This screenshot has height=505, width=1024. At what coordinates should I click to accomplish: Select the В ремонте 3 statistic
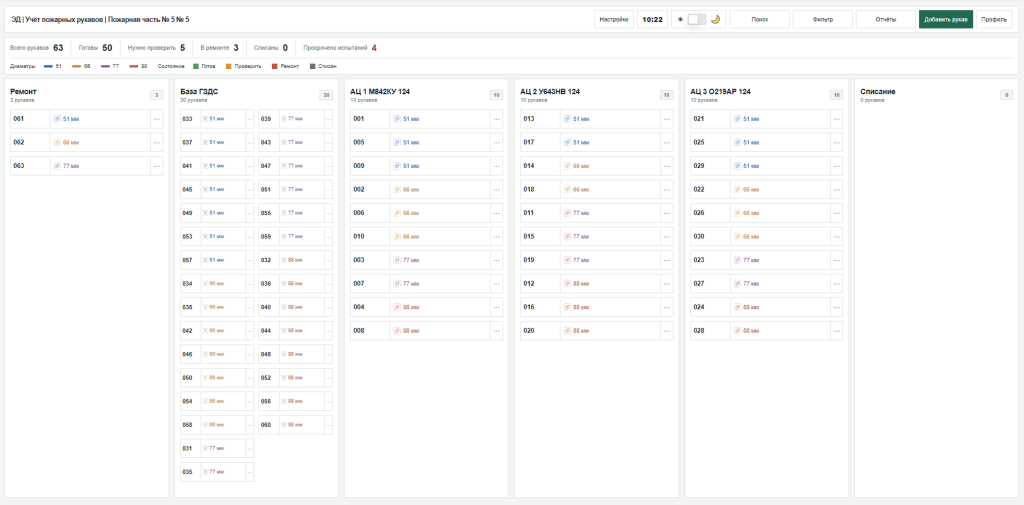tap(219, 48)
